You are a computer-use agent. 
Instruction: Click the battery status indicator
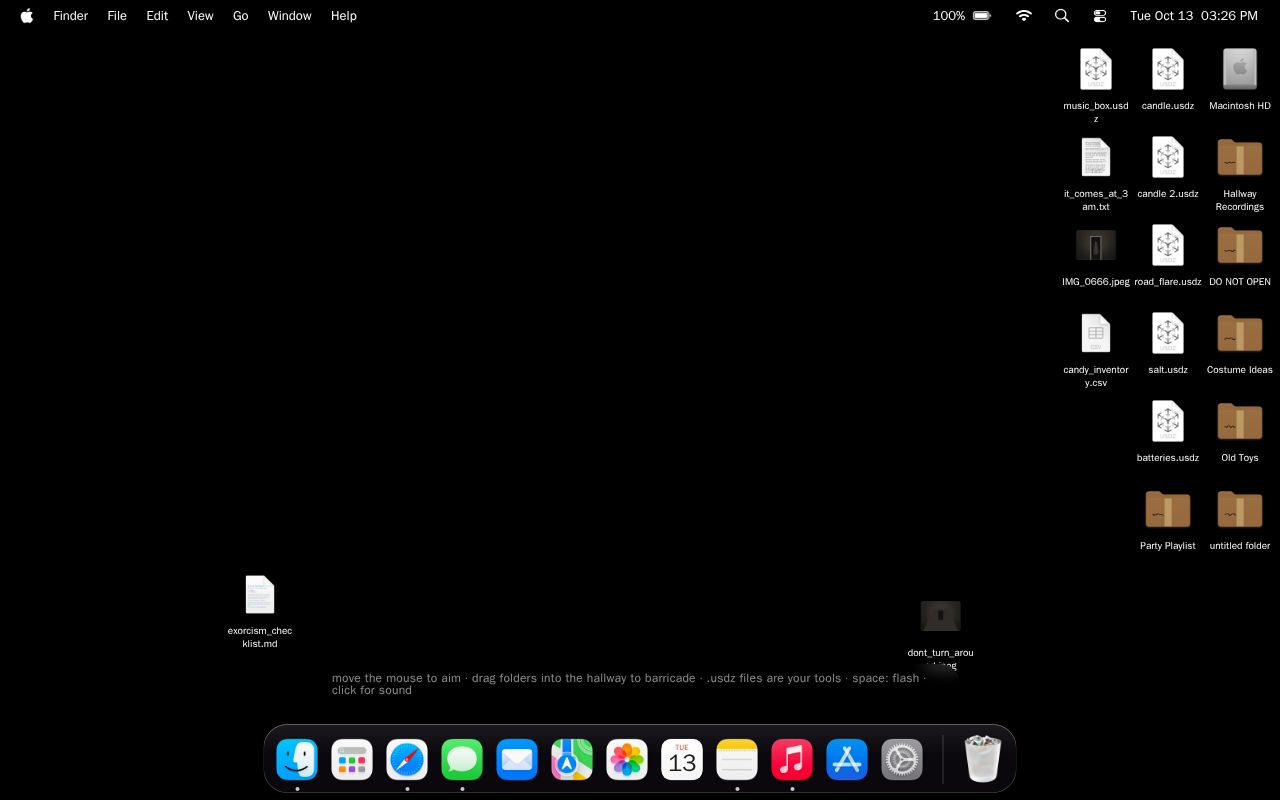click(x=962, y=16)
